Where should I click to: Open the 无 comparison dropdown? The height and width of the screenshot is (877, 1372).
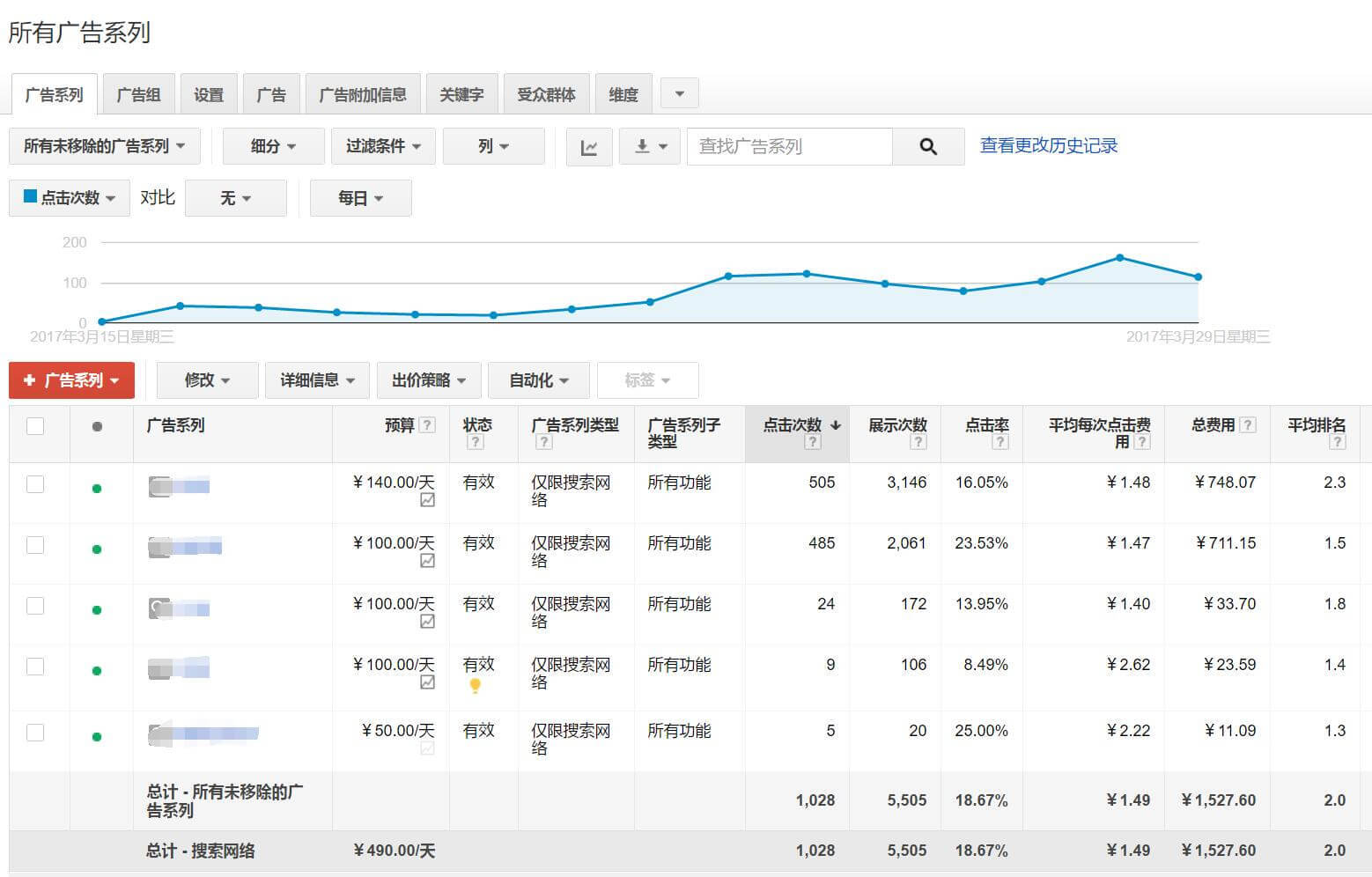(236, 198)
